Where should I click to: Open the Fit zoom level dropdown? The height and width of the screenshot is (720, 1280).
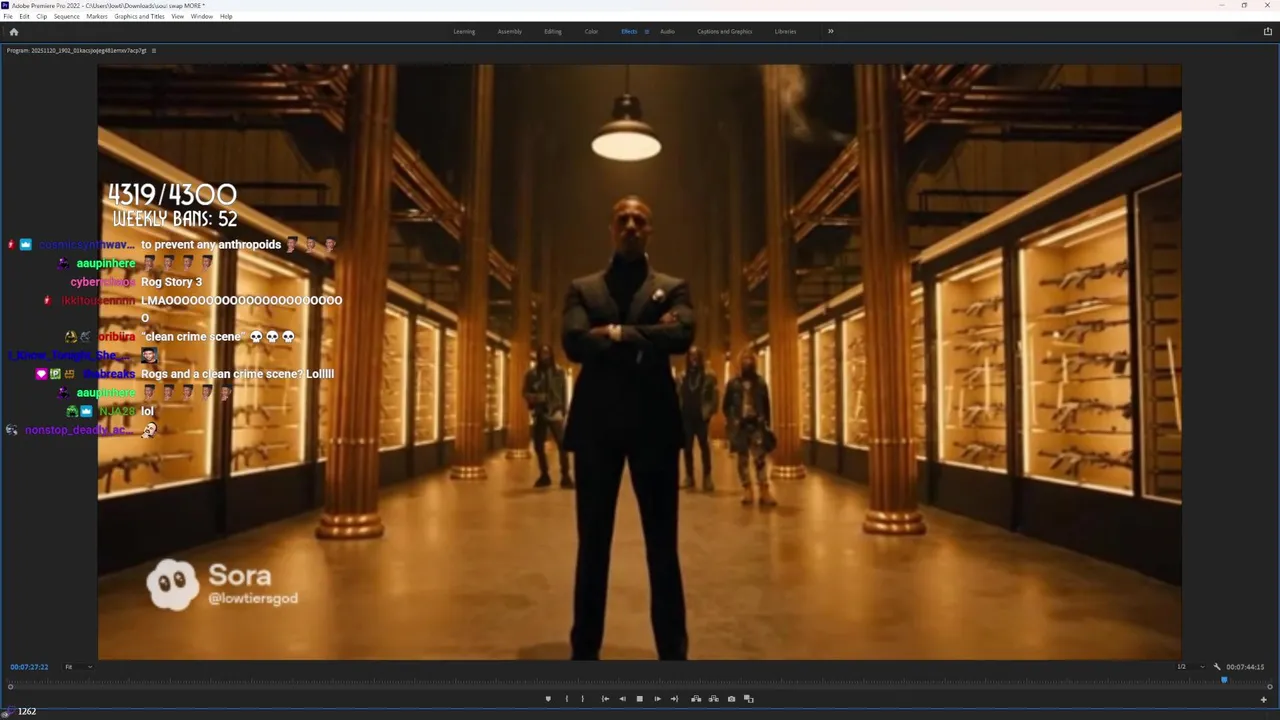(x=78, y=667)
